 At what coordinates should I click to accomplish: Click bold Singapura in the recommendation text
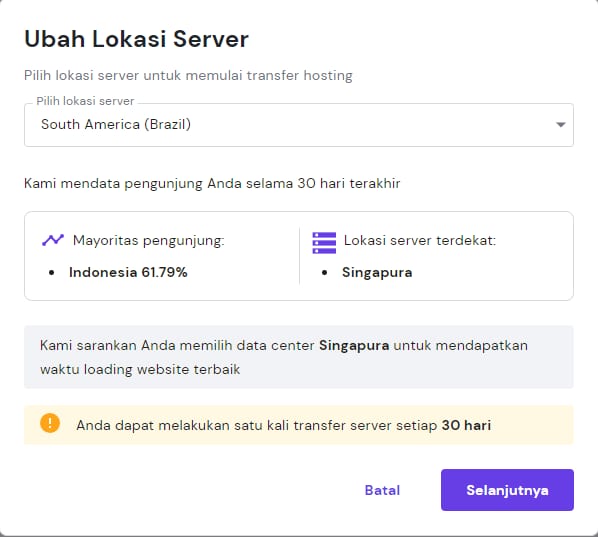click(354, 346)
